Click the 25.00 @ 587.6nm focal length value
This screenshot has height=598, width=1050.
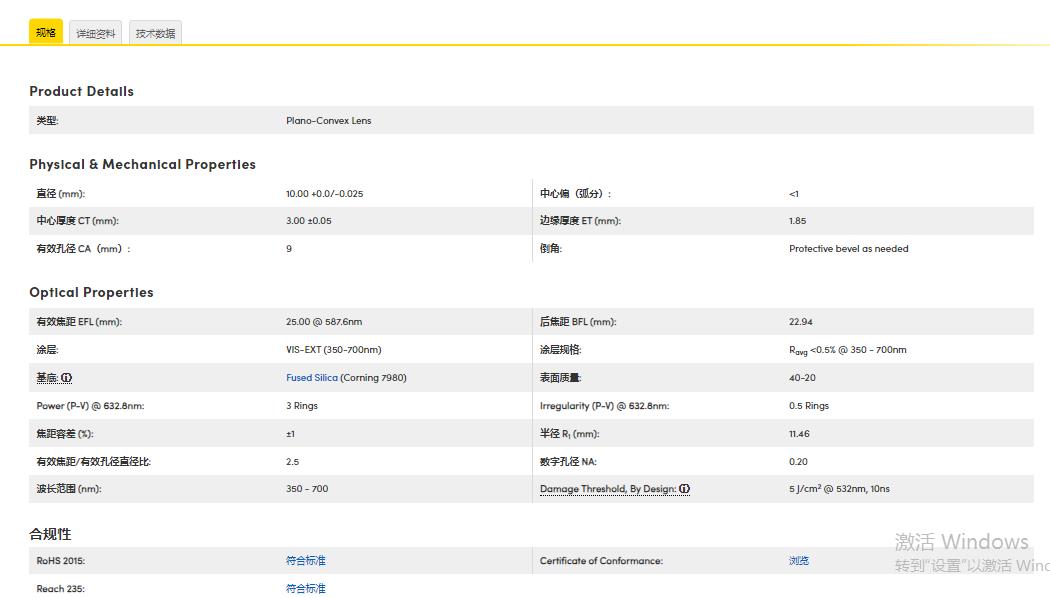324,322
